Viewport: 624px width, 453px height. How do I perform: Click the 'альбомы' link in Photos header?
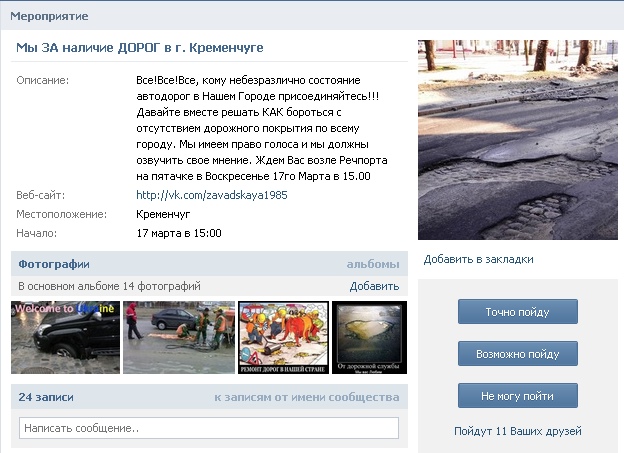(x=372, y=264)
